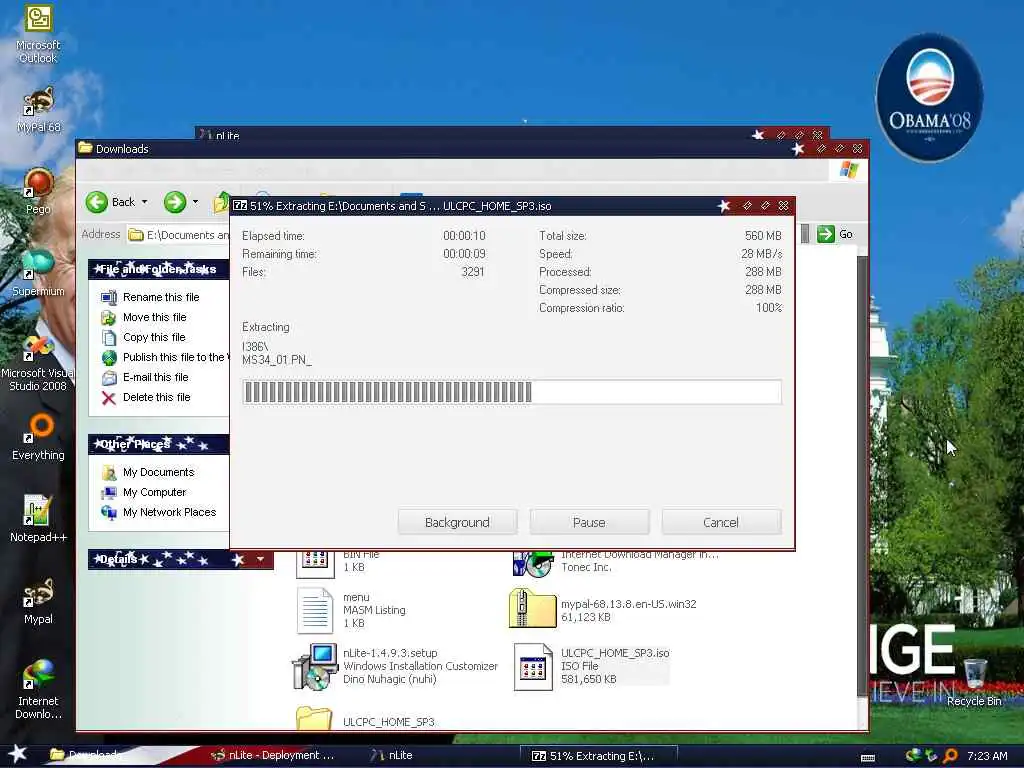
Task: Pause the extraction
Action: pos(589,522)
